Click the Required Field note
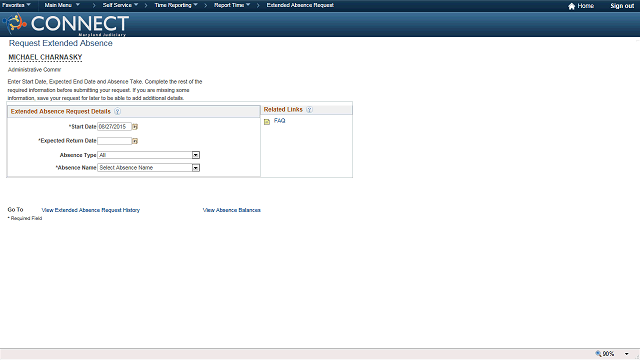The image size is (640, 360). coord(25,218)
